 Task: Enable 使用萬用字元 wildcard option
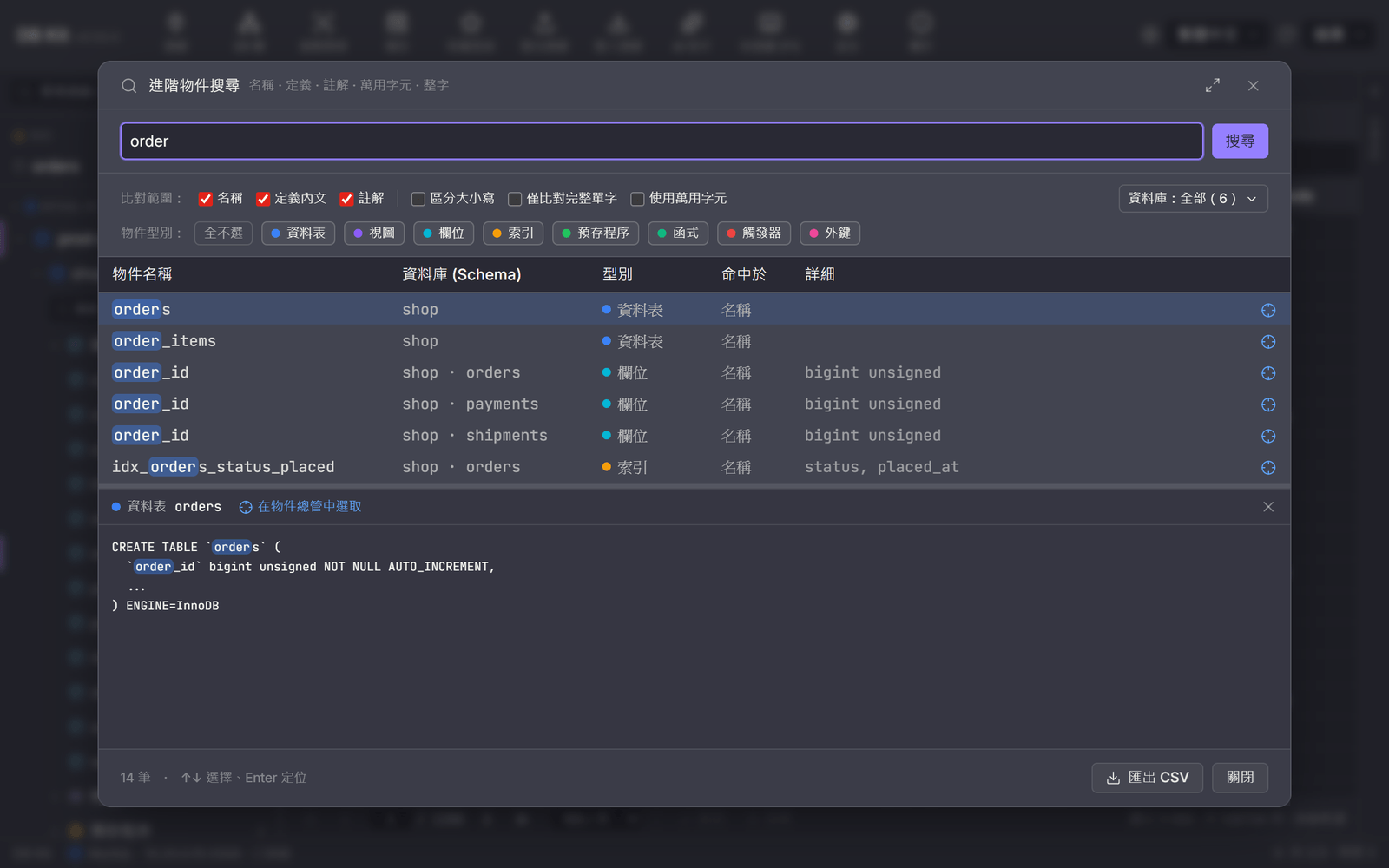coord(637,199)
